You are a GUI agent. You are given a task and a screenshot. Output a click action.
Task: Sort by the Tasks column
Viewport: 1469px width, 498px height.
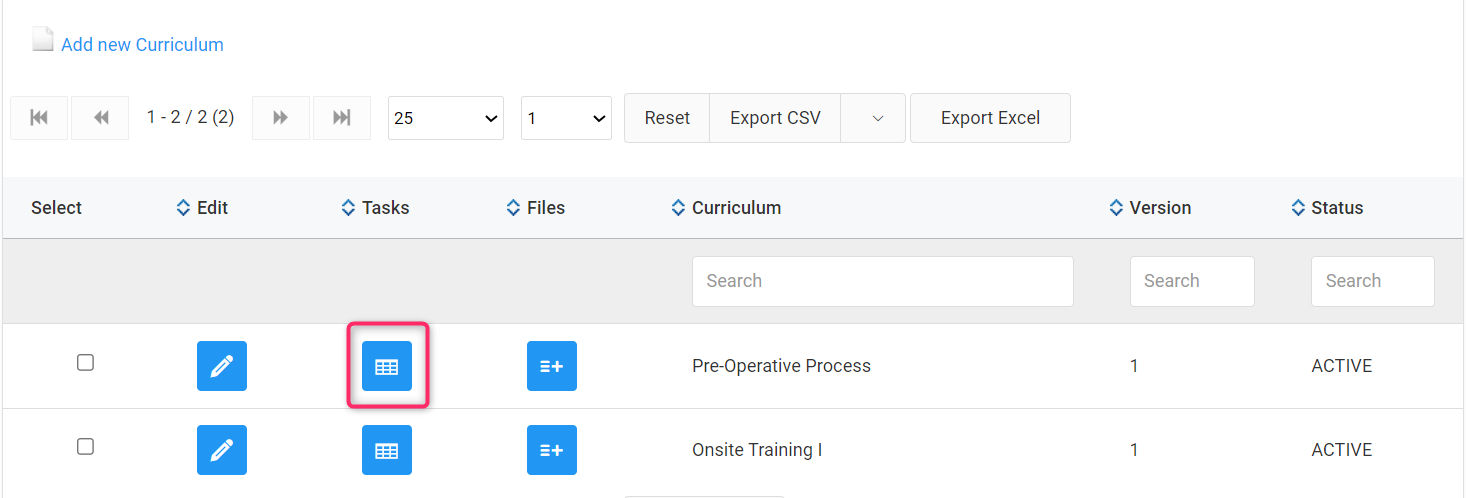(348, 208)
